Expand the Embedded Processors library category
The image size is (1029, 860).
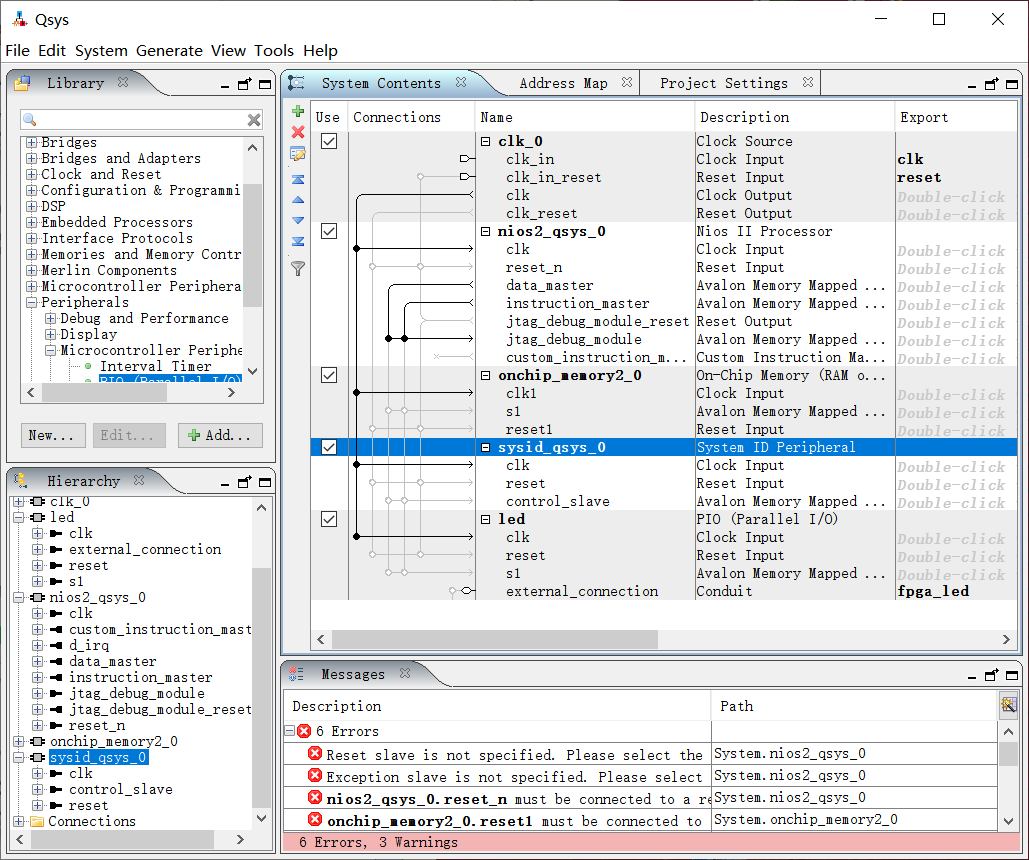point(31,223)
